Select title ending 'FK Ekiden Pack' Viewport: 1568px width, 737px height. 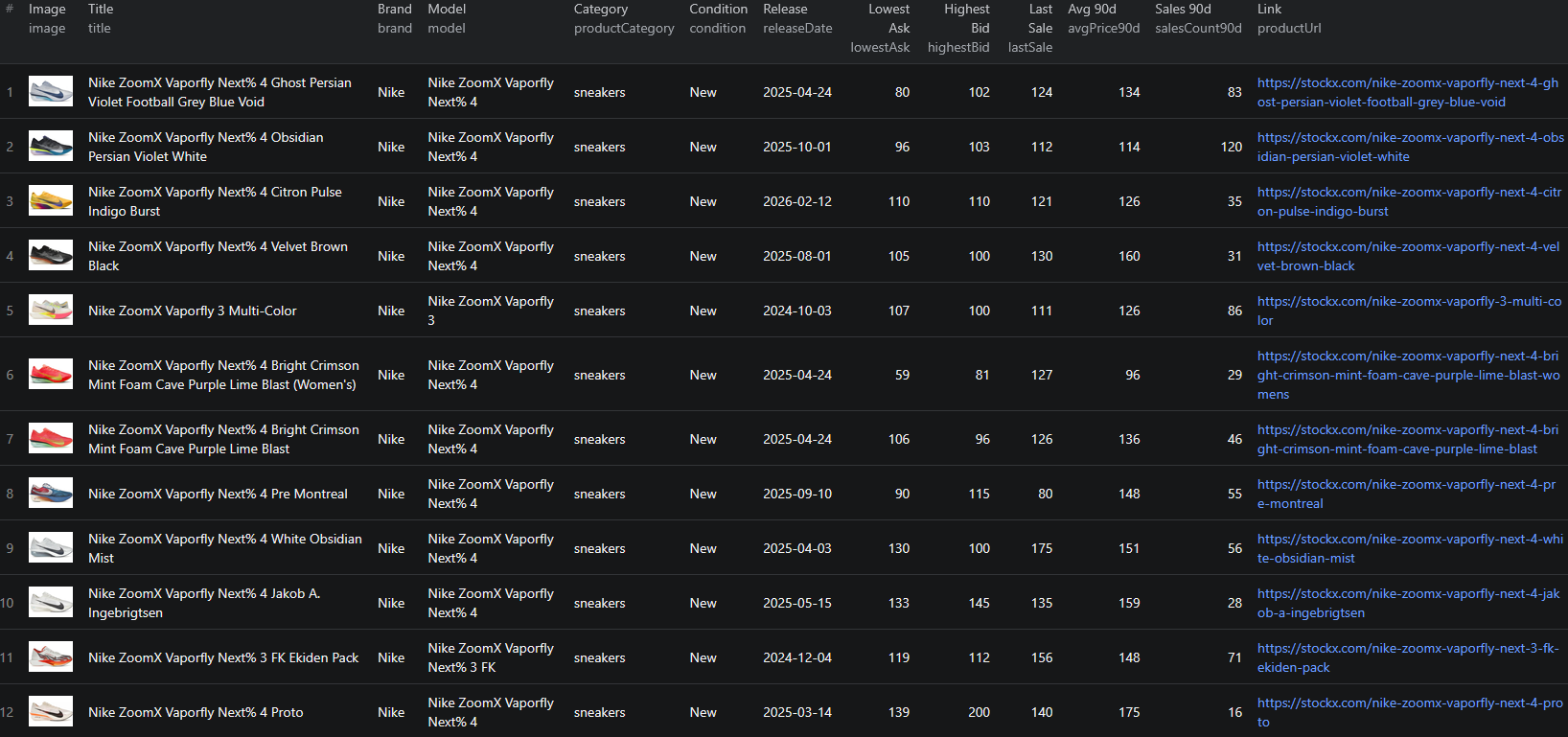click(x=223, y=657)
